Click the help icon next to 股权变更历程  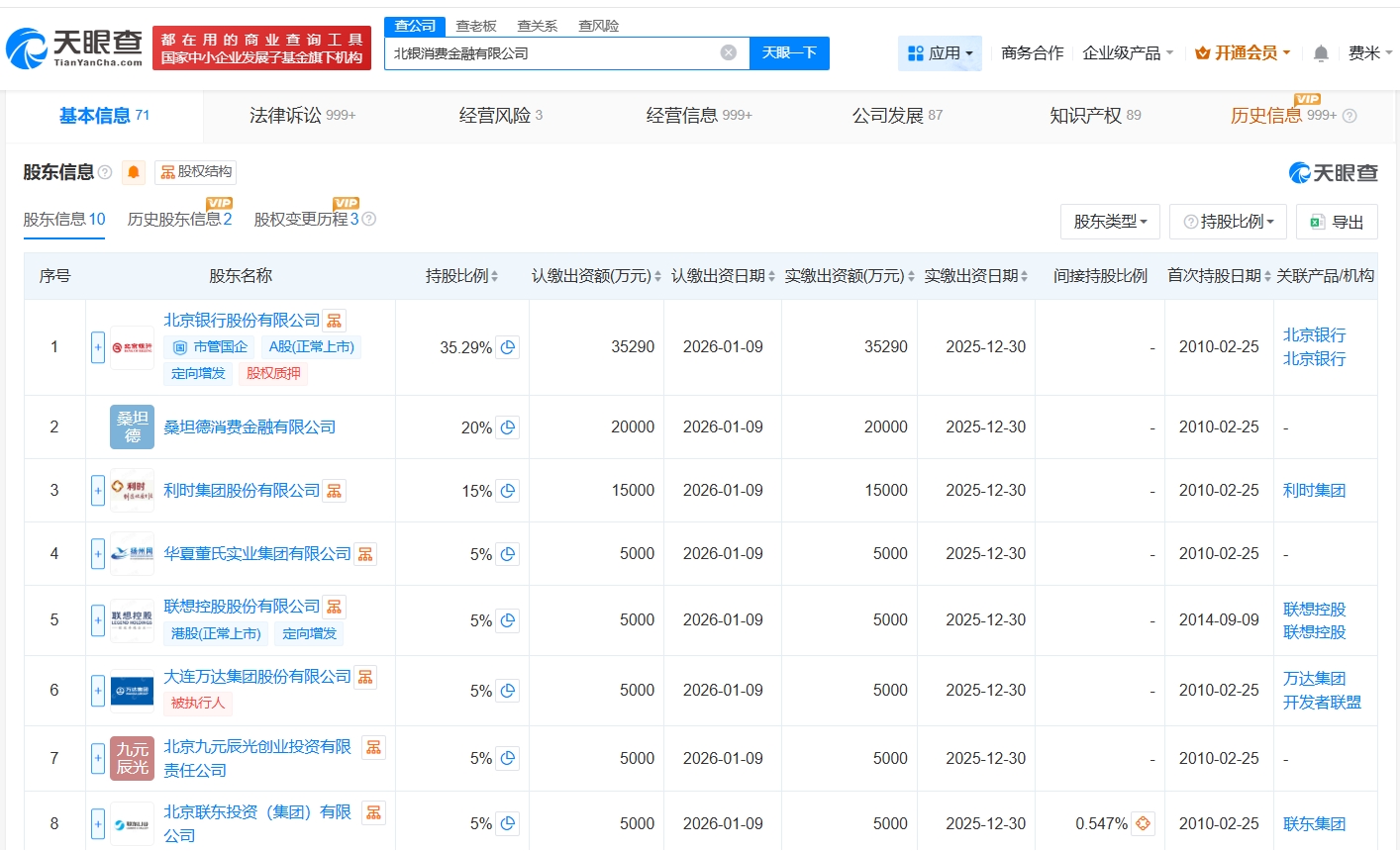pyautogui.click(x=369, y=220)
